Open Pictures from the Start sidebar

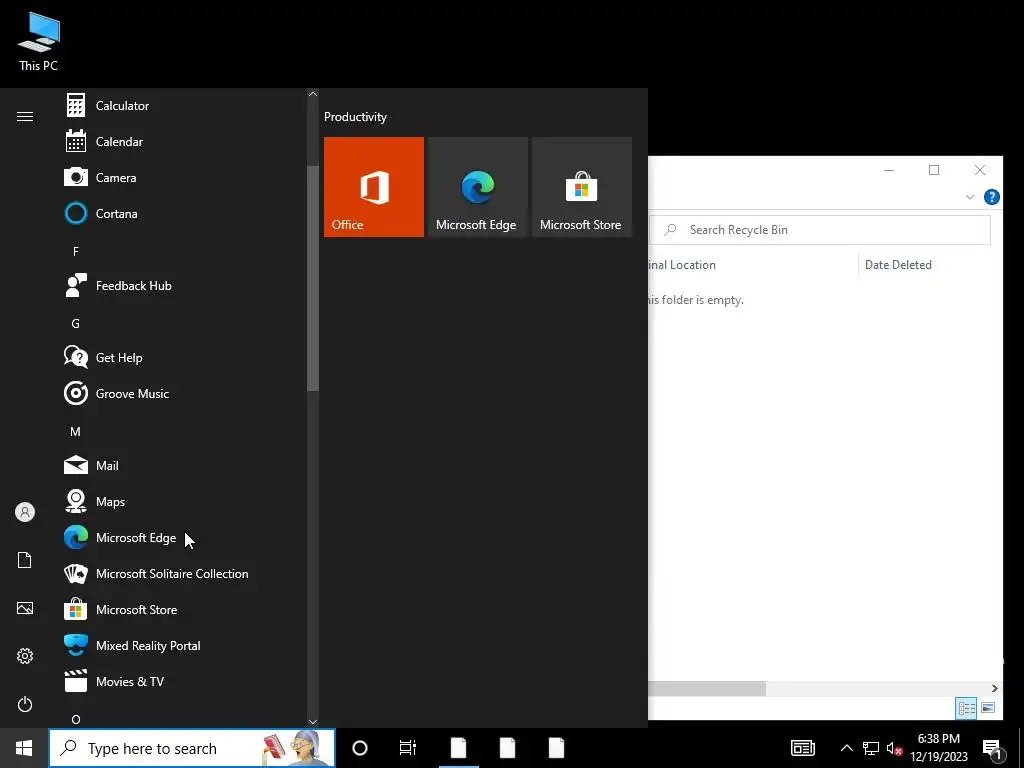(x=25, y=608)
